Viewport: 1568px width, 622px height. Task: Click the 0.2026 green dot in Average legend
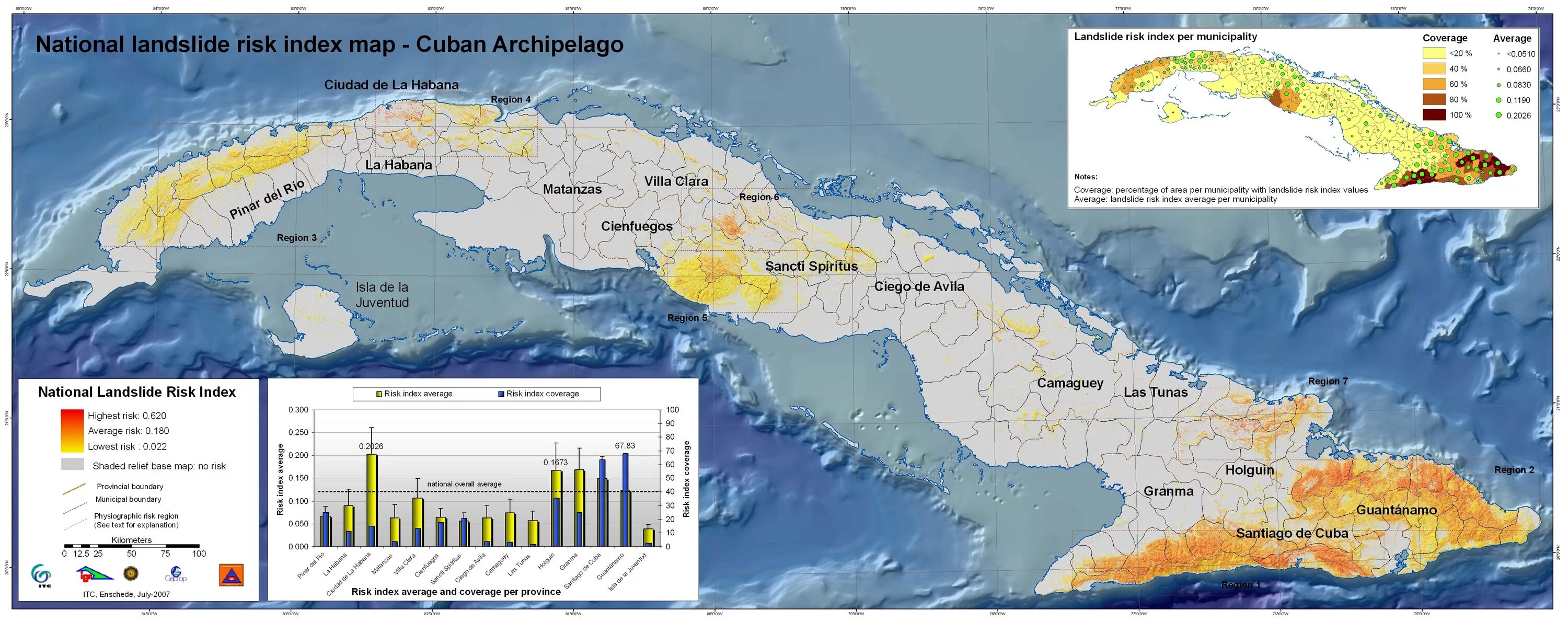[1498, 115]
